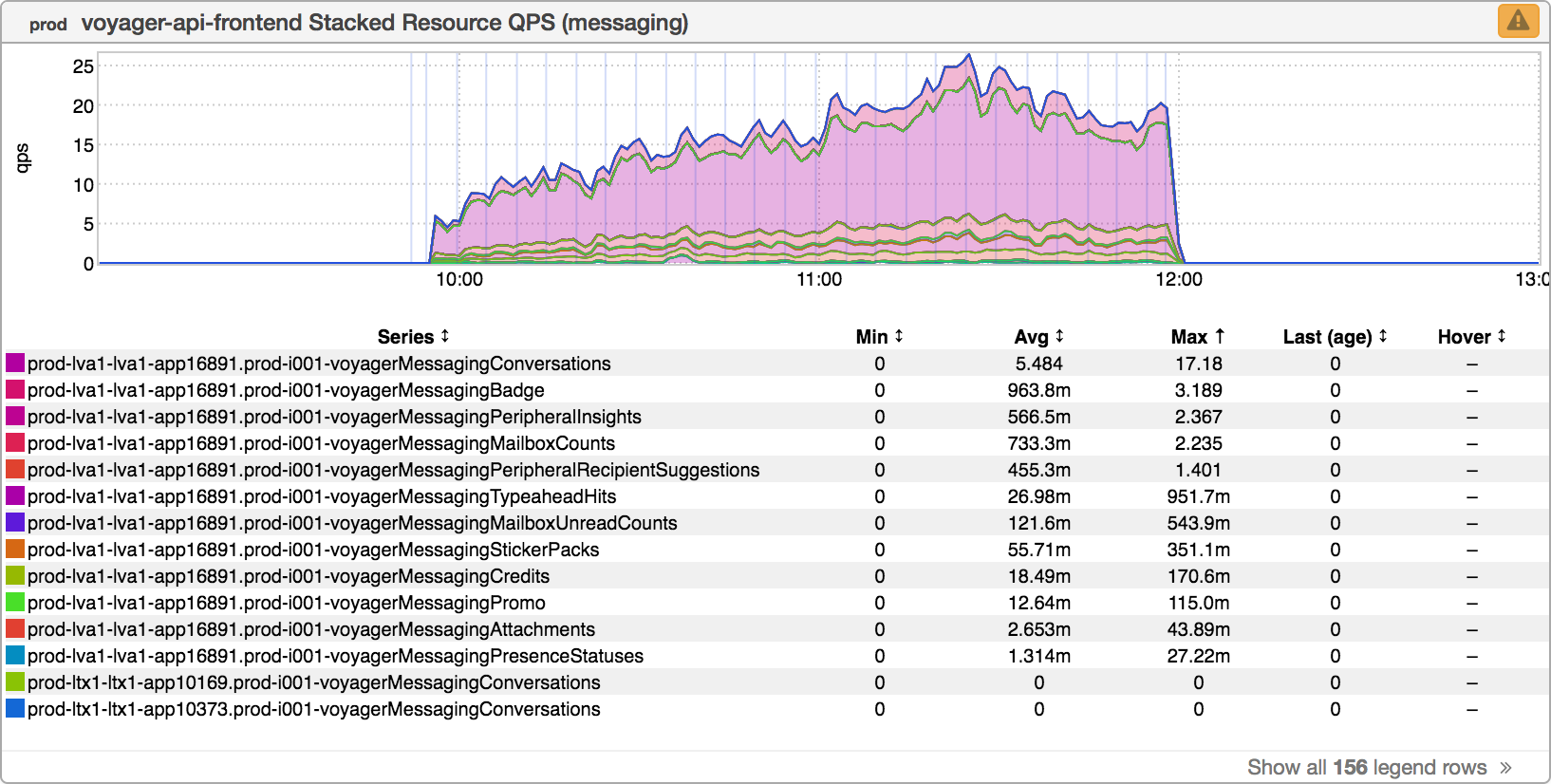Show all 156 legend rows
The width and height of the screenshot is (1551, 784).
pos(1366,767)
